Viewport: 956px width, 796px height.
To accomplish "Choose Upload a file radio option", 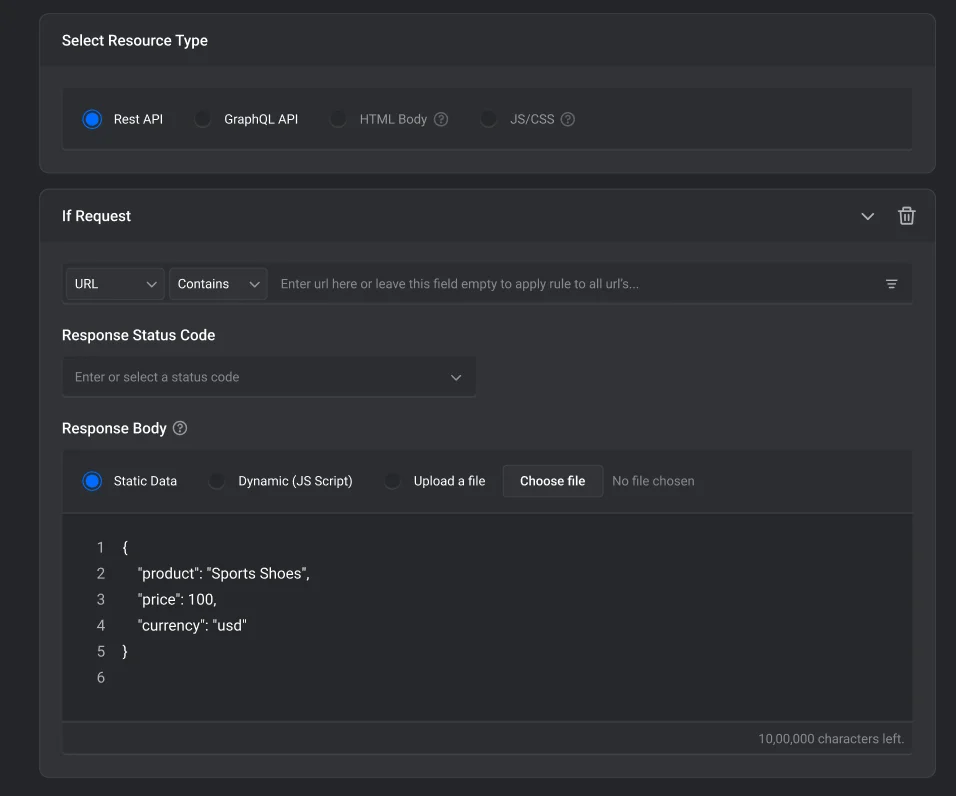I will click(x=392, y=481).
